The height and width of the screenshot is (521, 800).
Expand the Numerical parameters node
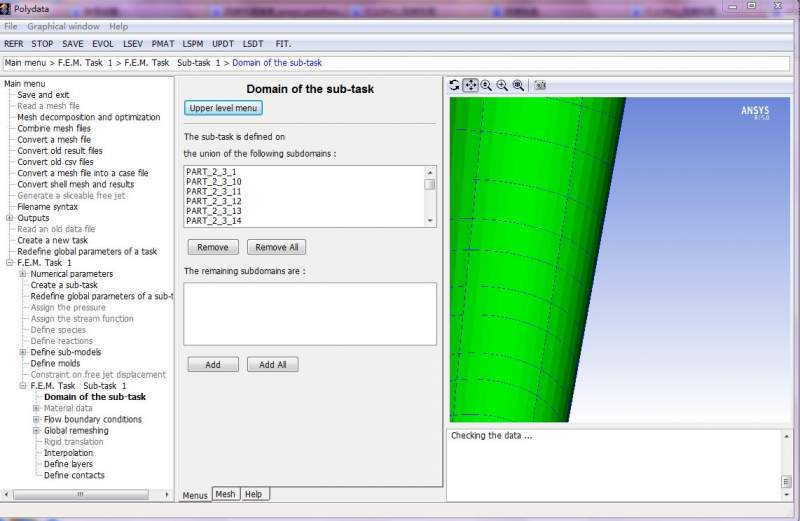point(22,274)
